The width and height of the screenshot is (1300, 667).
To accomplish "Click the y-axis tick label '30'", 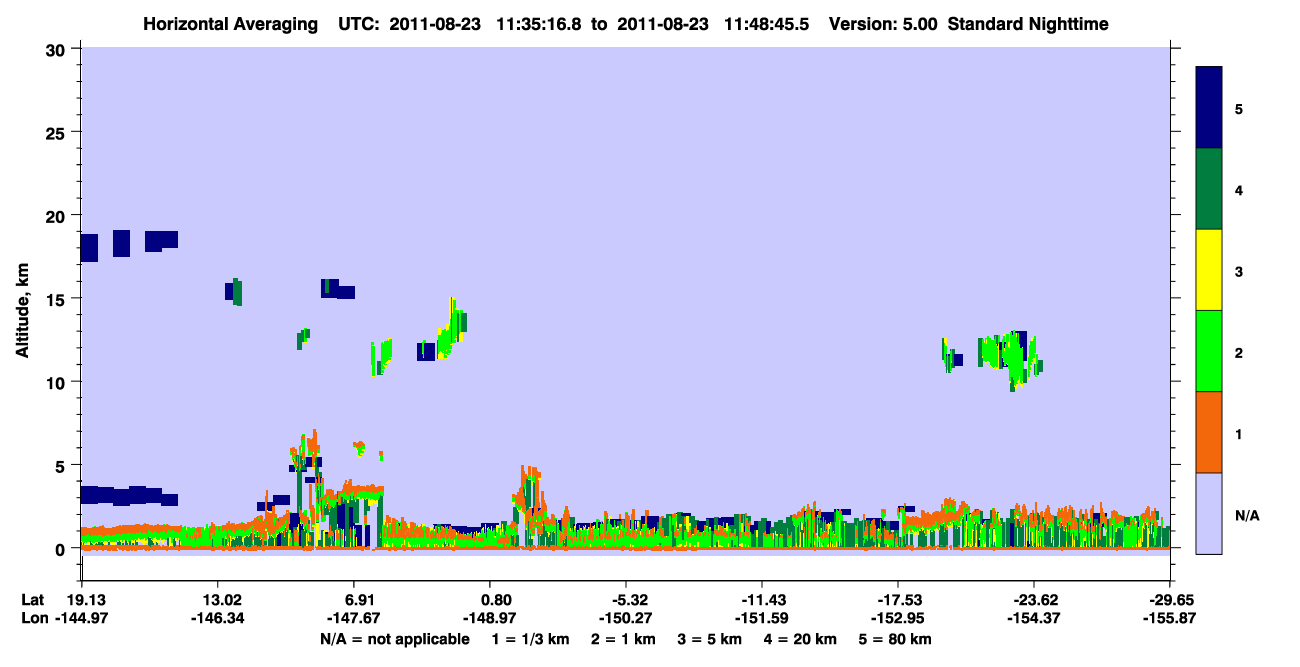I will coord(57,50).
